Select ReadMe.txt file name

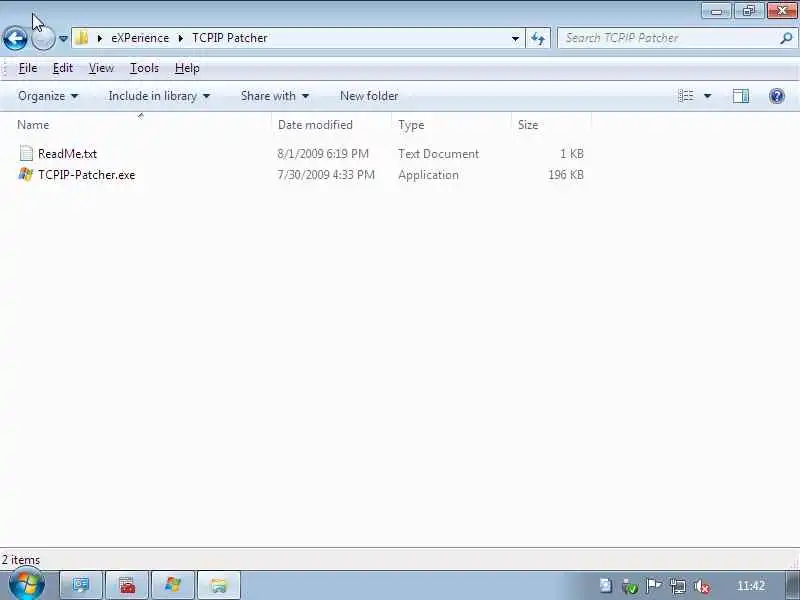coord(67,154)
